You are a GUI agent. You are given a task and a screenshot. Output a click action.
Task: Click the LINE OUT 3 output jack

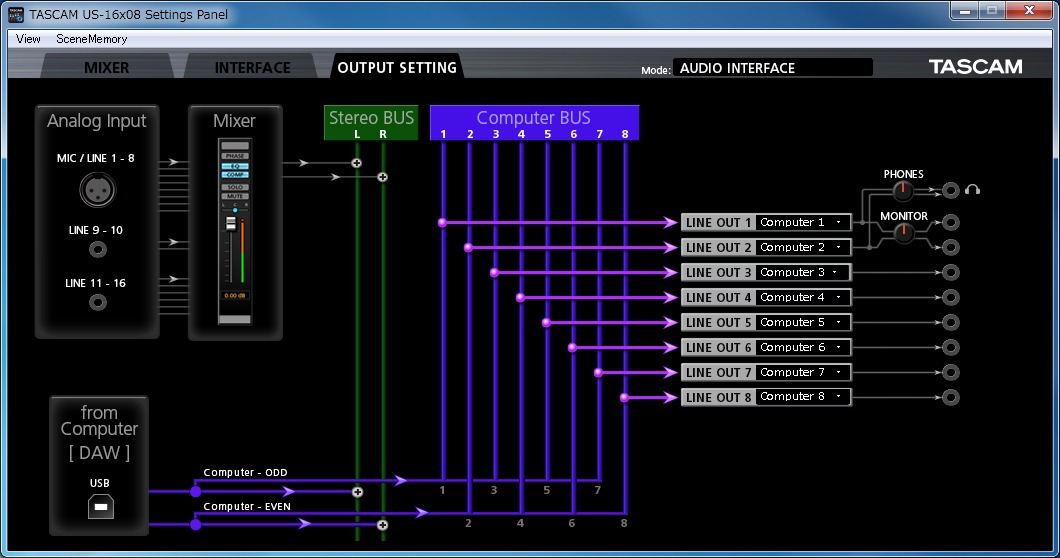[950, 272]
